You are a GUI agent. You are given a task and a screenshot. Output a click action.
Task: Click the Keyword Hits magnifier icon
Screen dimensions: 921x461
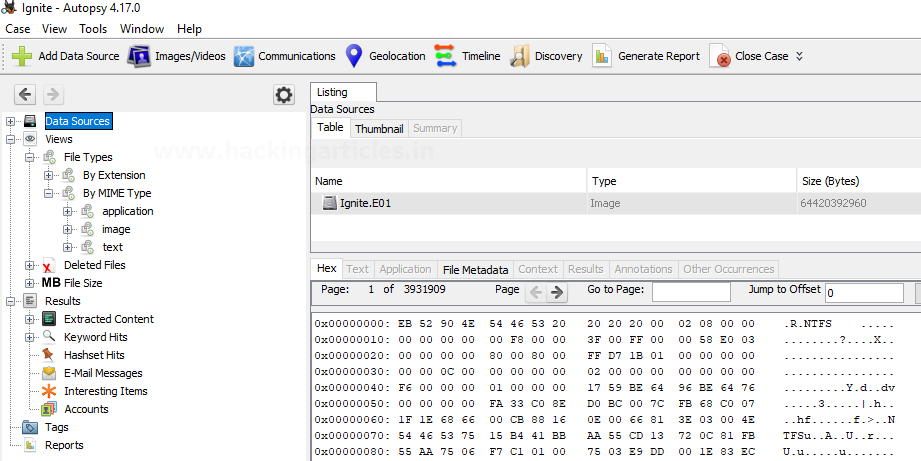pos(49,337)
